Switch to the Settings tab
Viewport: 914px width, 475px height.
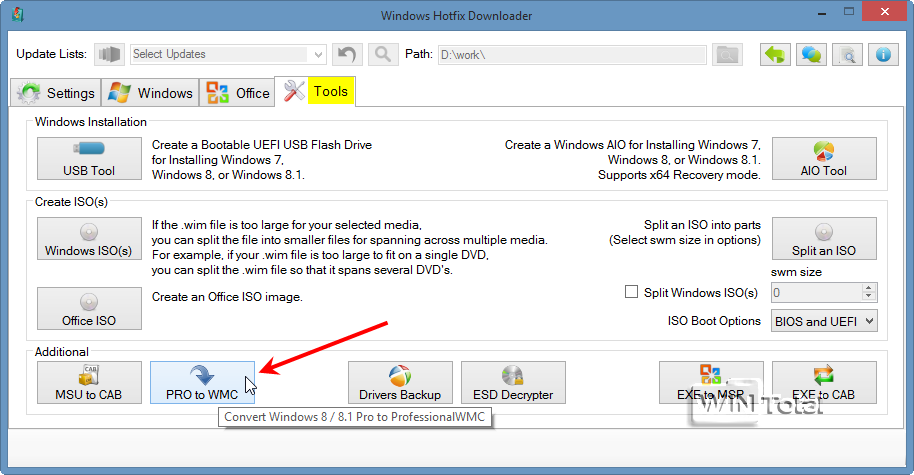pos(56,93)
